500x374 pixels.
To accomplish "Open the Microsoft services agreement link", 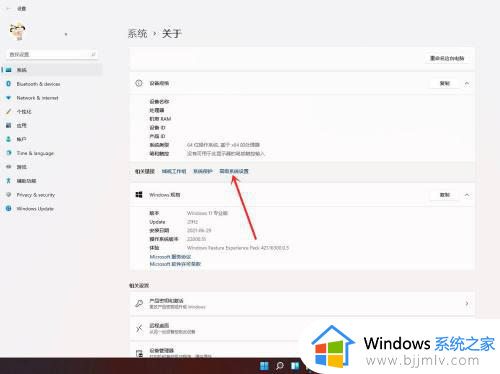I will 170,257.
